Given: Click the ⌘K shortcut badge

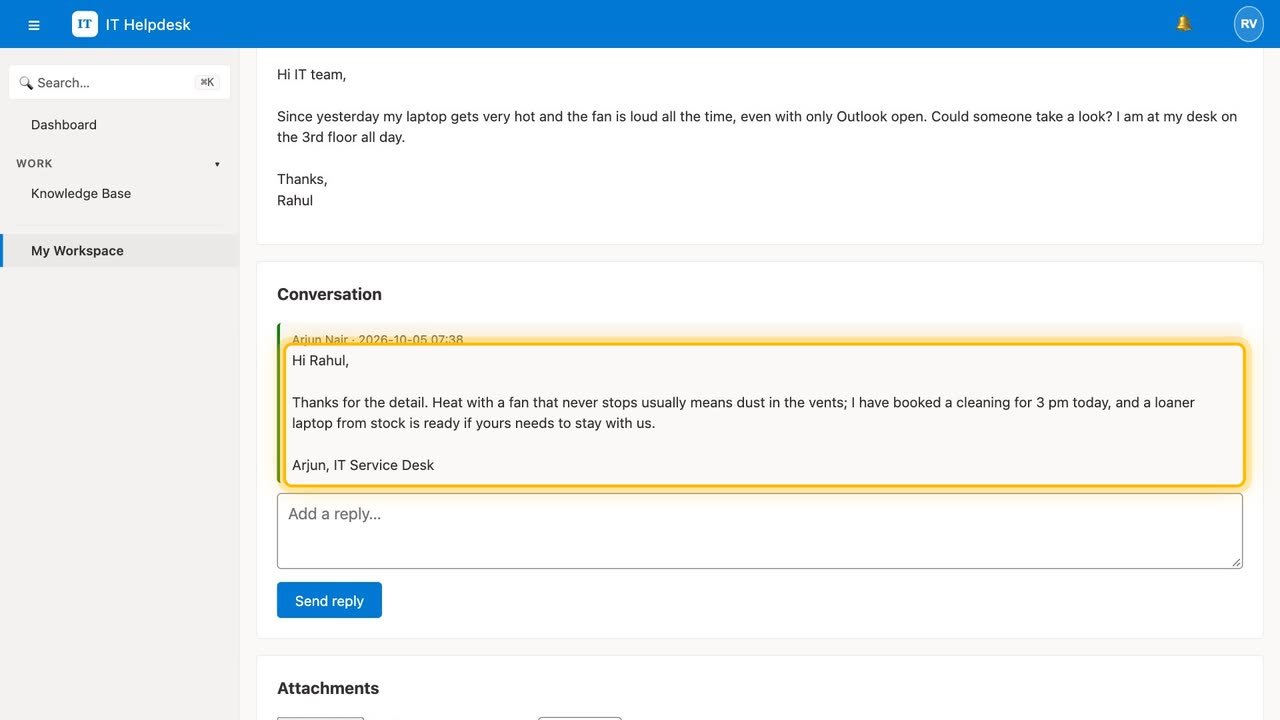Looking at the screenshot, I should pyautogui.click(x=207, y=82).
